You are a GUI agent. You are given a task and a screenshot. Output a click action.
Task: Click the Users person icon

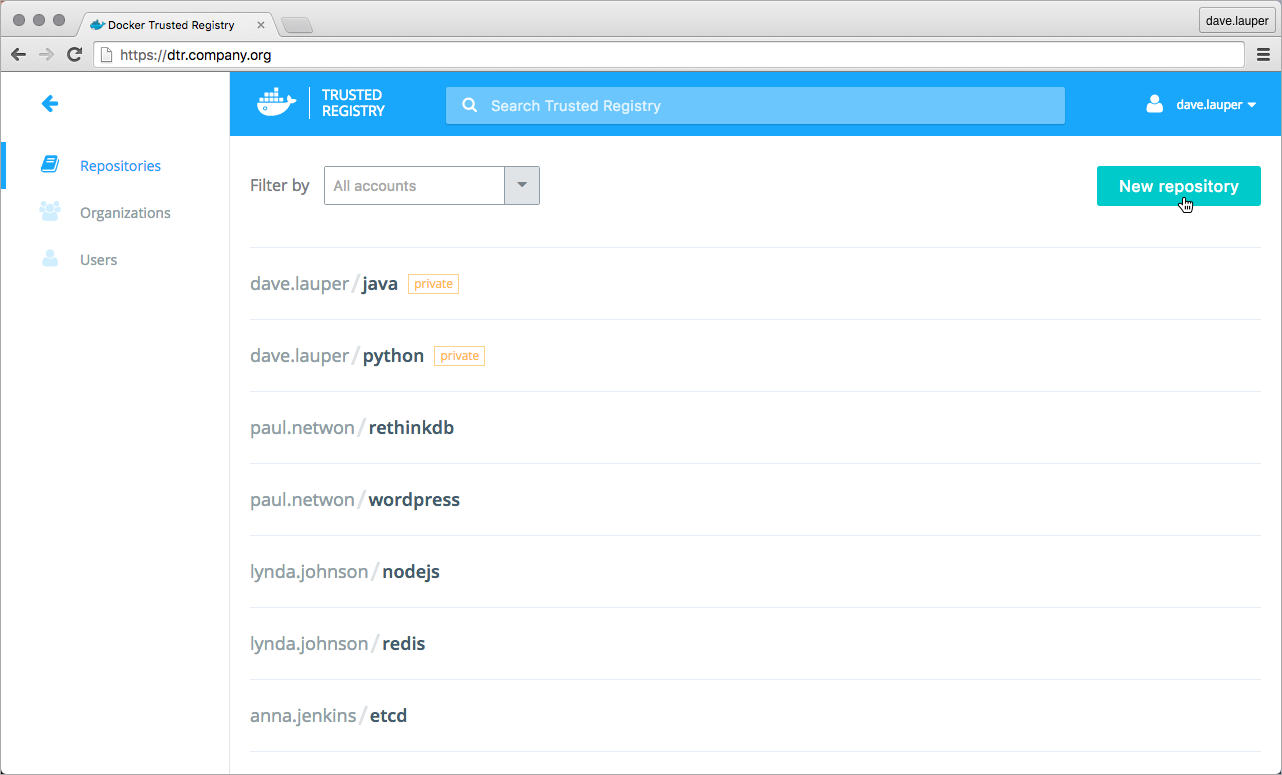click(50, 259)
